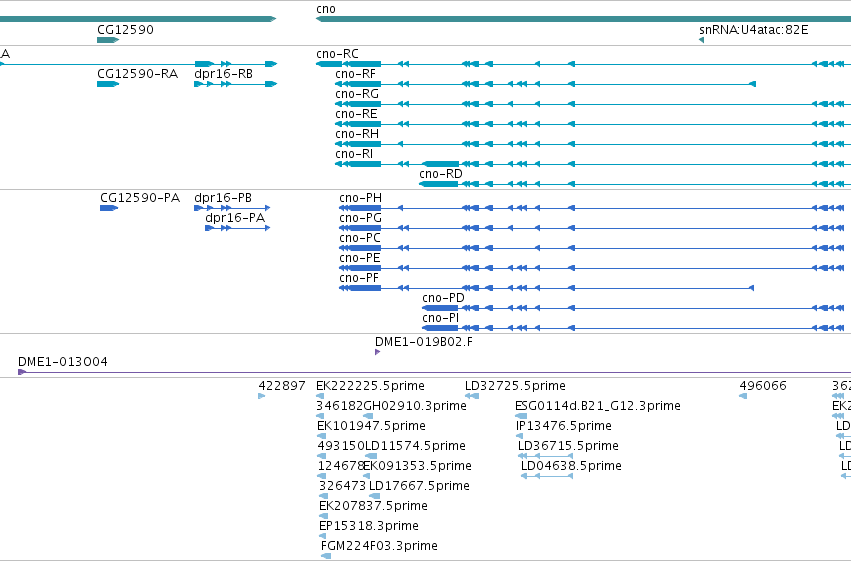Select the IP13476.5prime EST label
Image resolution: width=851 pixels, height=561 pixels.
coord(564,426)
